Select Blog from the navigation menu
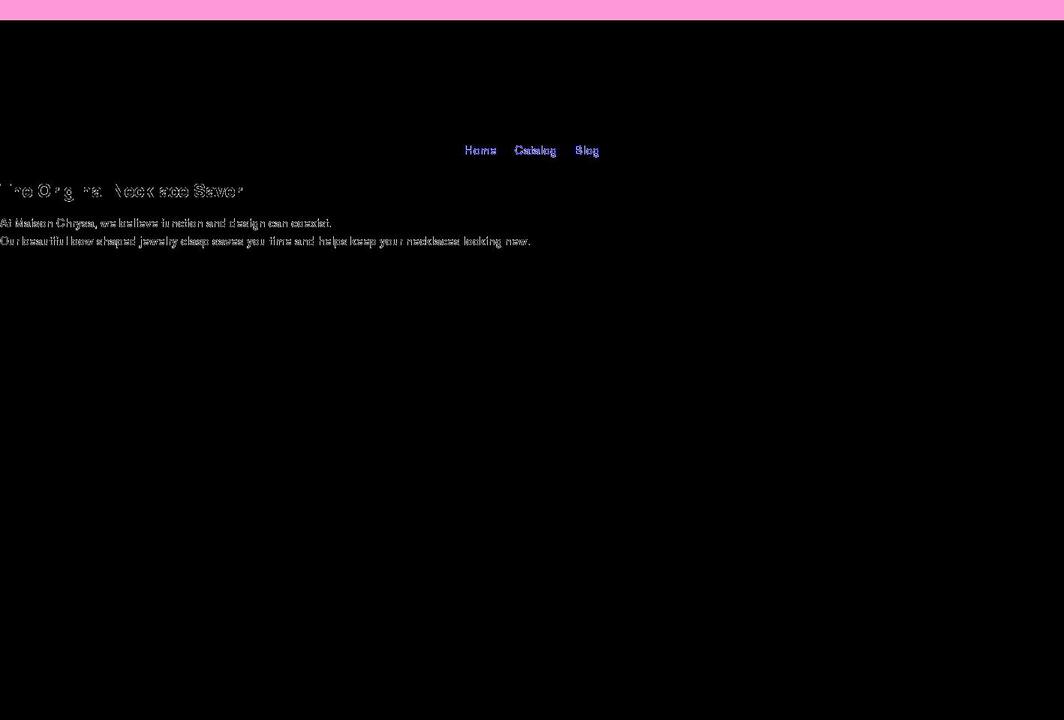 (x=587, y=150)
